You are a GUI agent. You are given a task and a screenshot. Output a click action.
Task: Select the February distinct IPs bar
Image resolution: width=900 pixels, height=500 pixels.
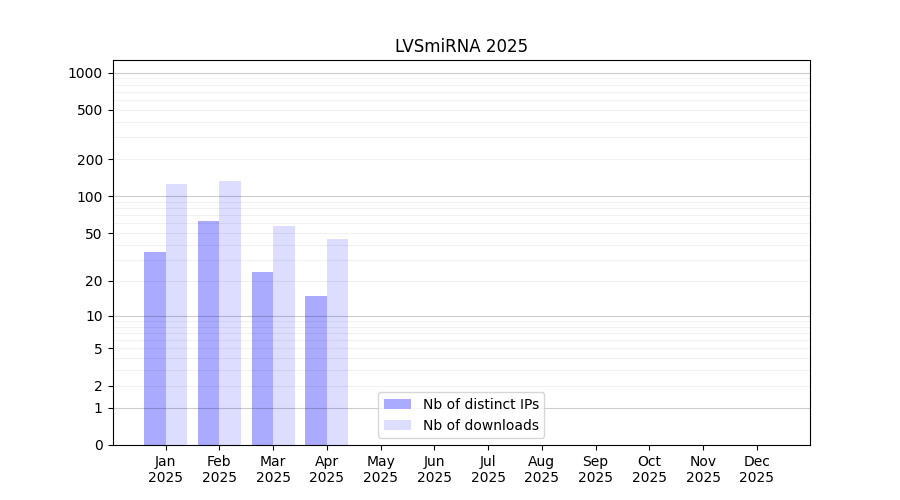coord(208,333)
